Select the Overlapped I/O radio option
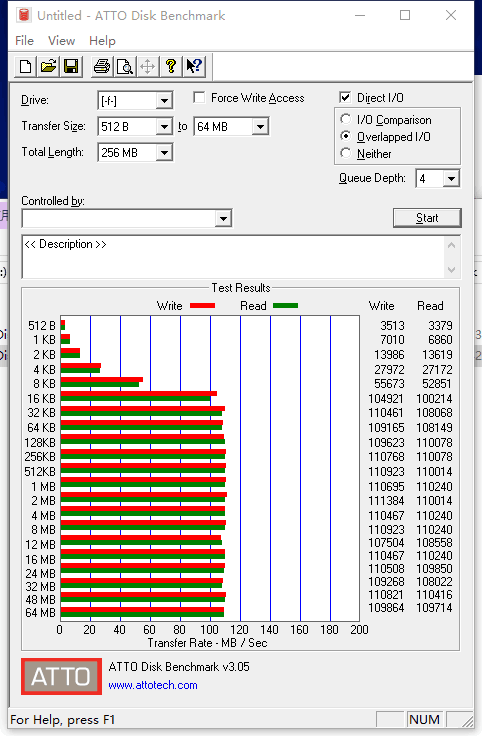Viewport: 482px width, 736px height. 346,136
